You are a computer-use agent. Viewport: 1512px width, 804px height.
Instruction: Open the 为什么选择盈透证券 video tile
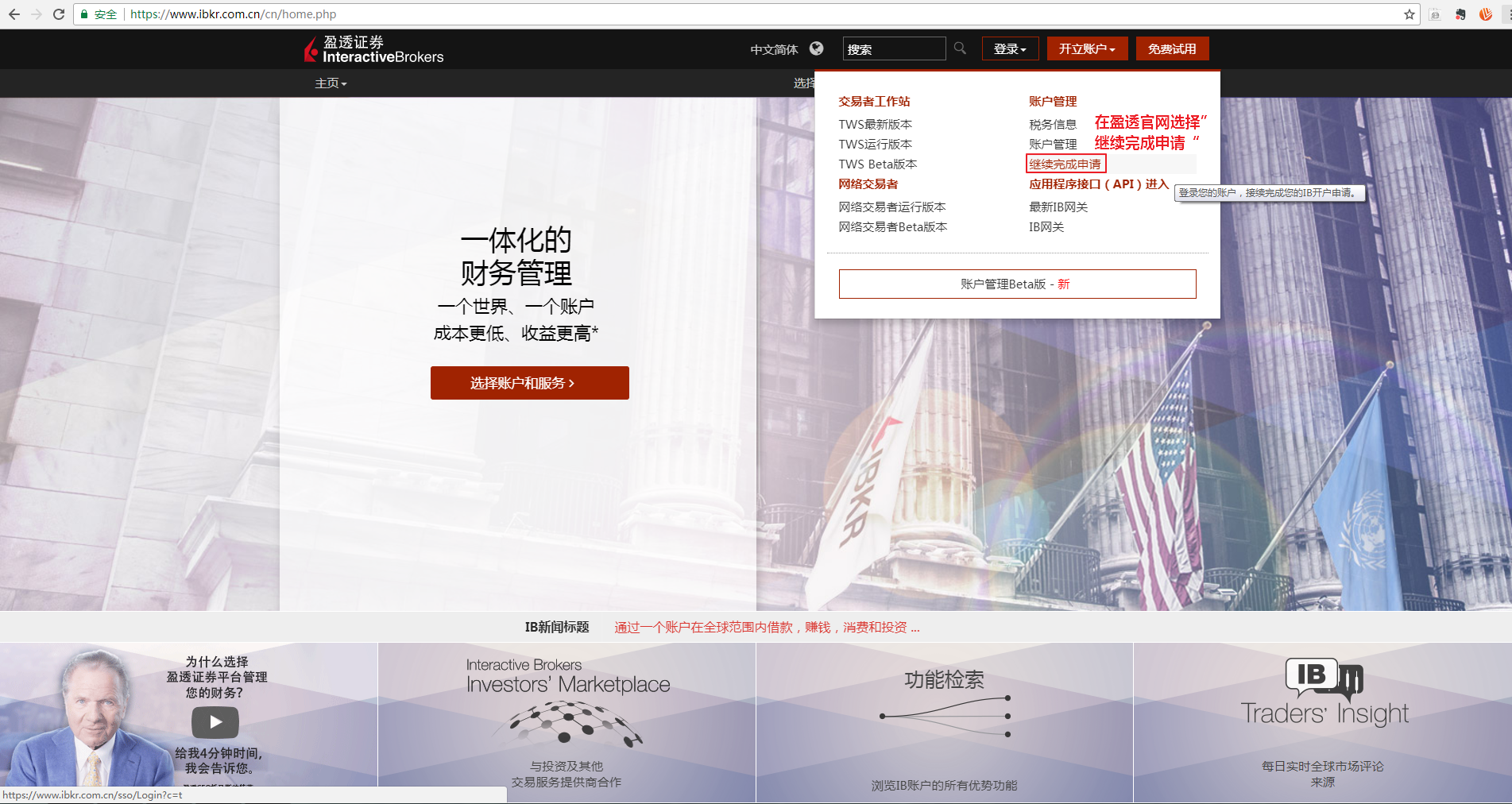188,722
